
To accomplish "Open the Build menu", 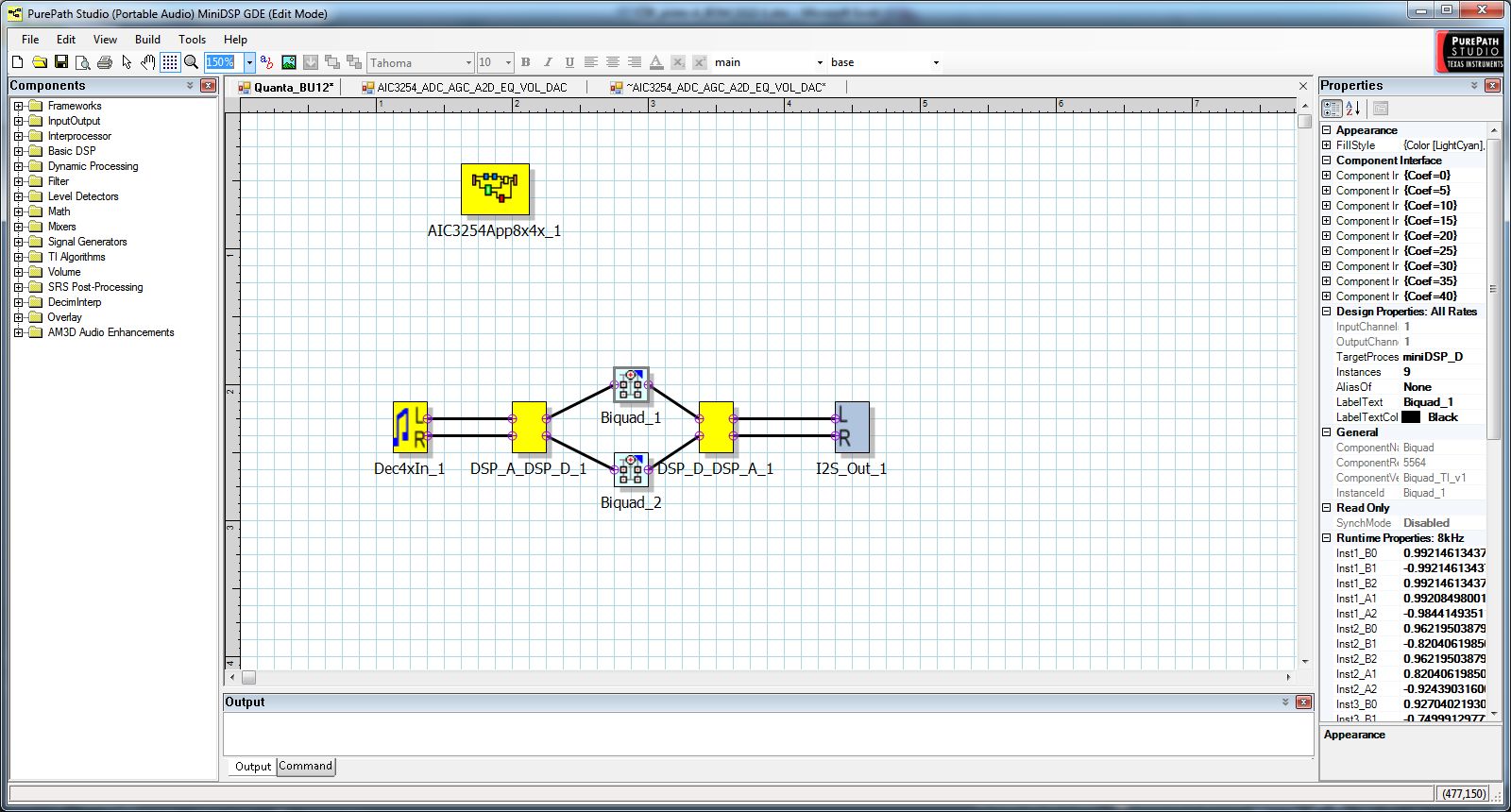I will point(147,40).
